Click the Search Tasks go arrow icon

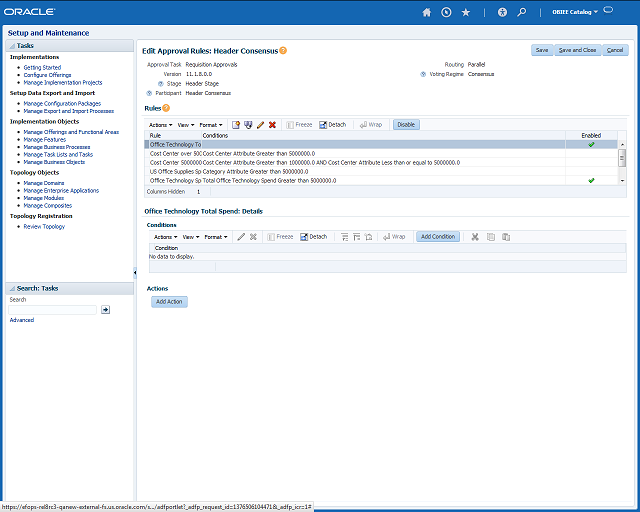(x=105, y=310)
